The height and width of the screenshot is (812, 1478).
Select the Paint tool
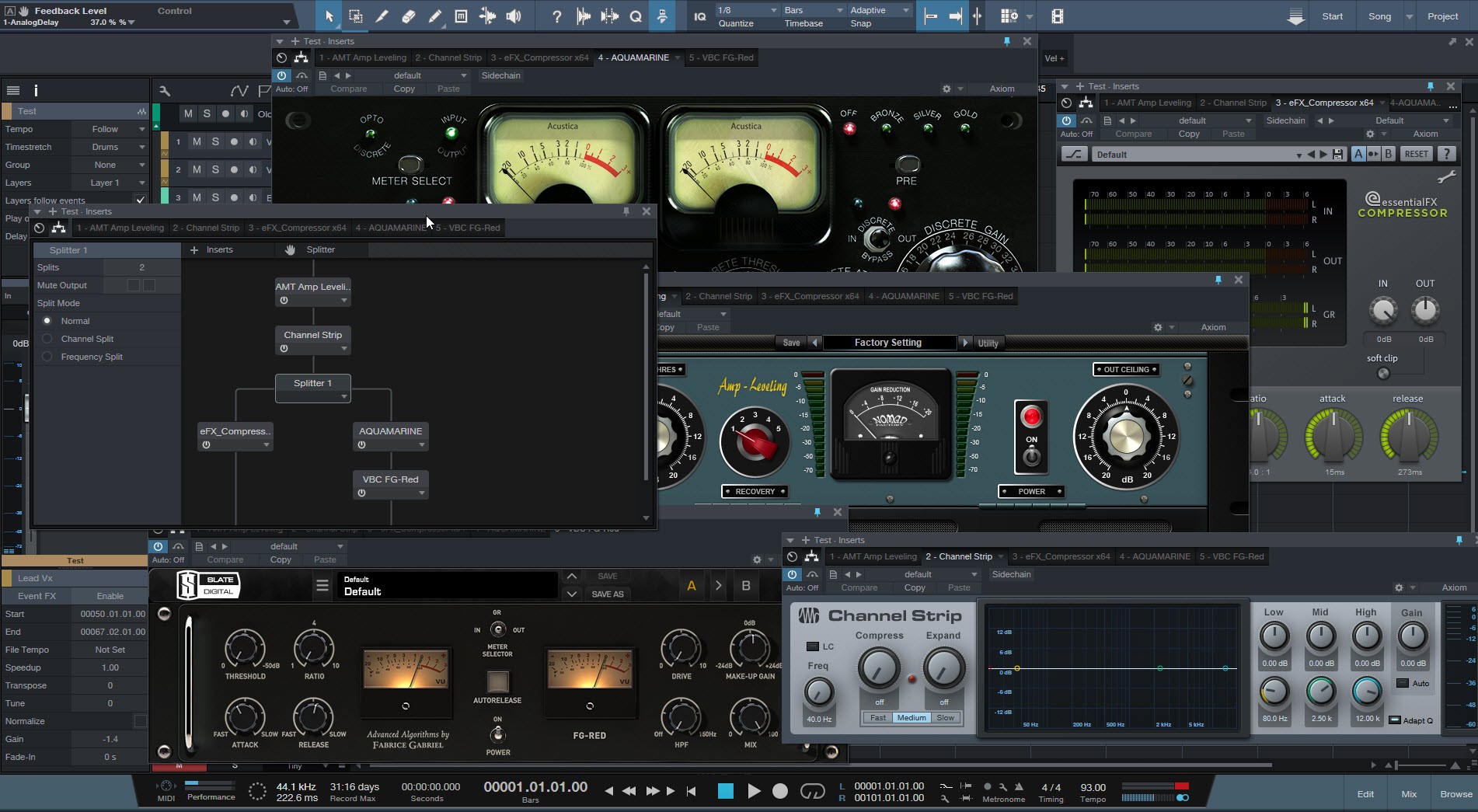(434, 16)
